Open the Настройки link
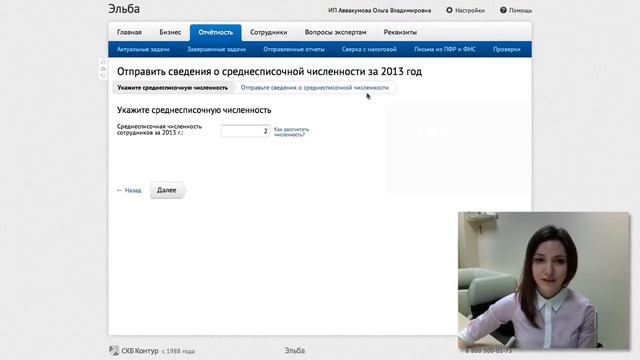This screenshot has height=360, width=640. coord(470,10)
